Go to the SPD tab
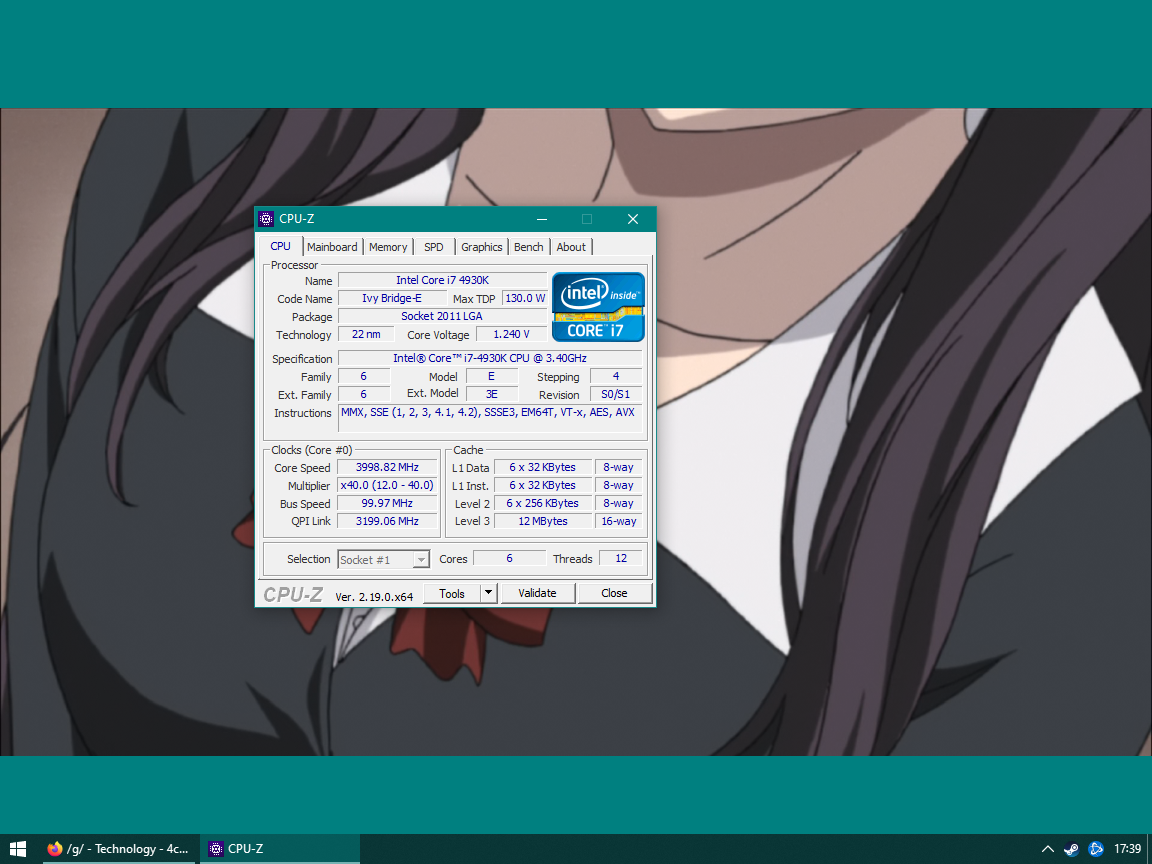 click(433, 247)
